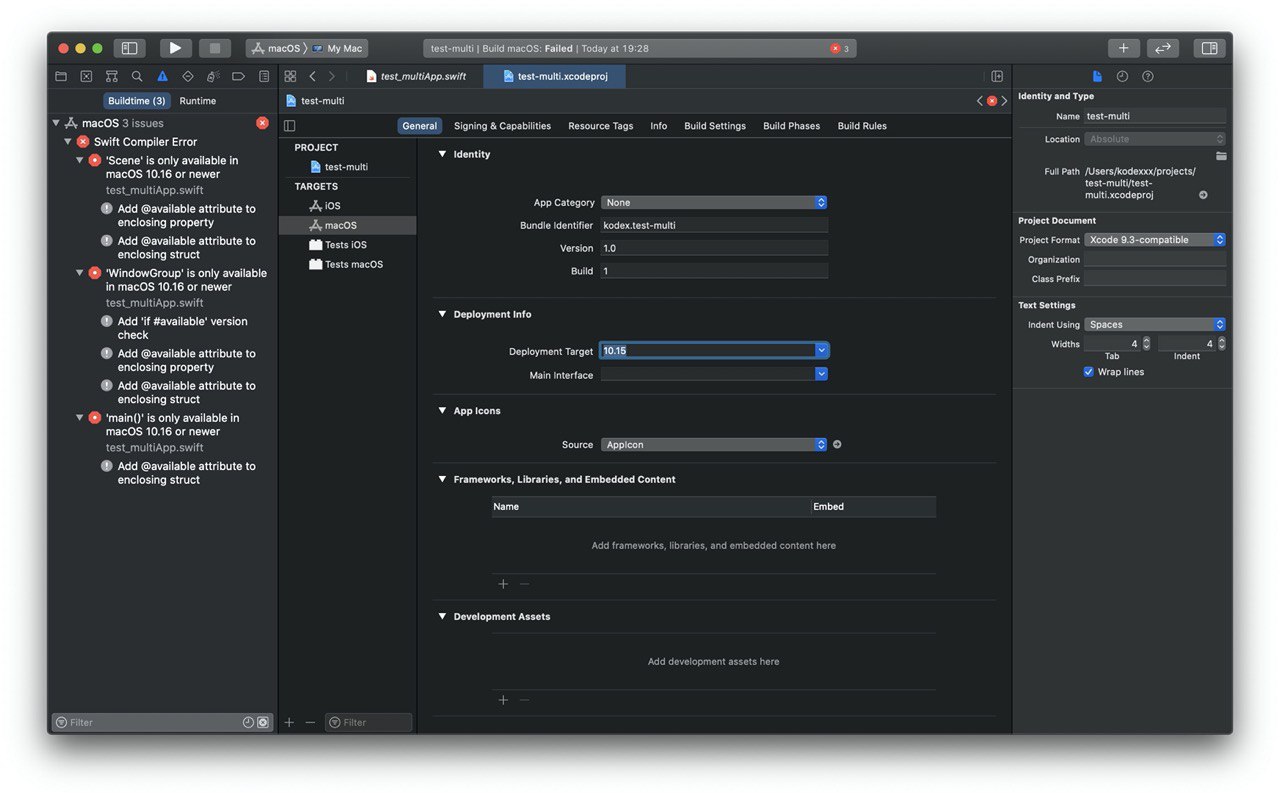Collapse the Development Assets section
The image size is (1280, 797).
442,616
